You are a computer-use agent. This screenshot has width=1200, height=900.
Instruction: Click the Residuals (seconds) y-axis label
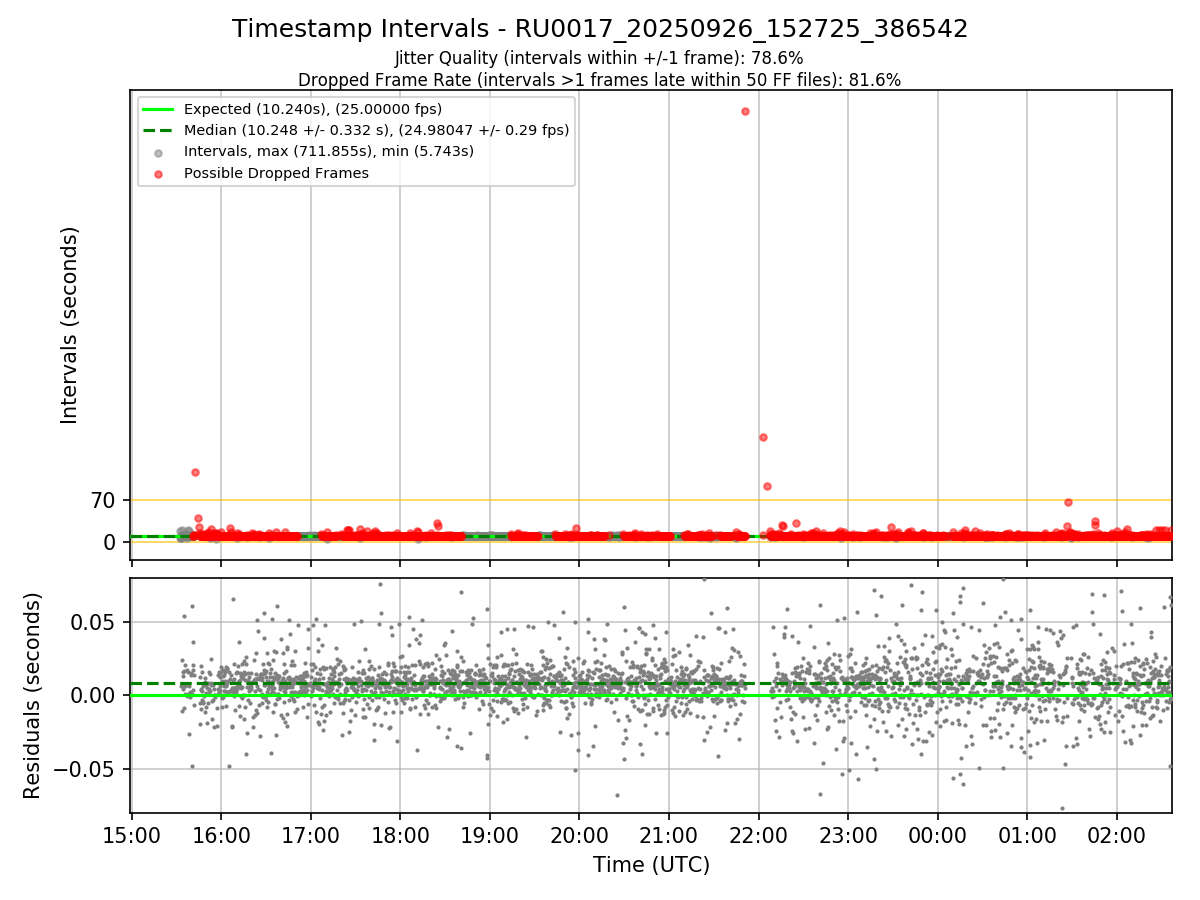coord(33,695)
